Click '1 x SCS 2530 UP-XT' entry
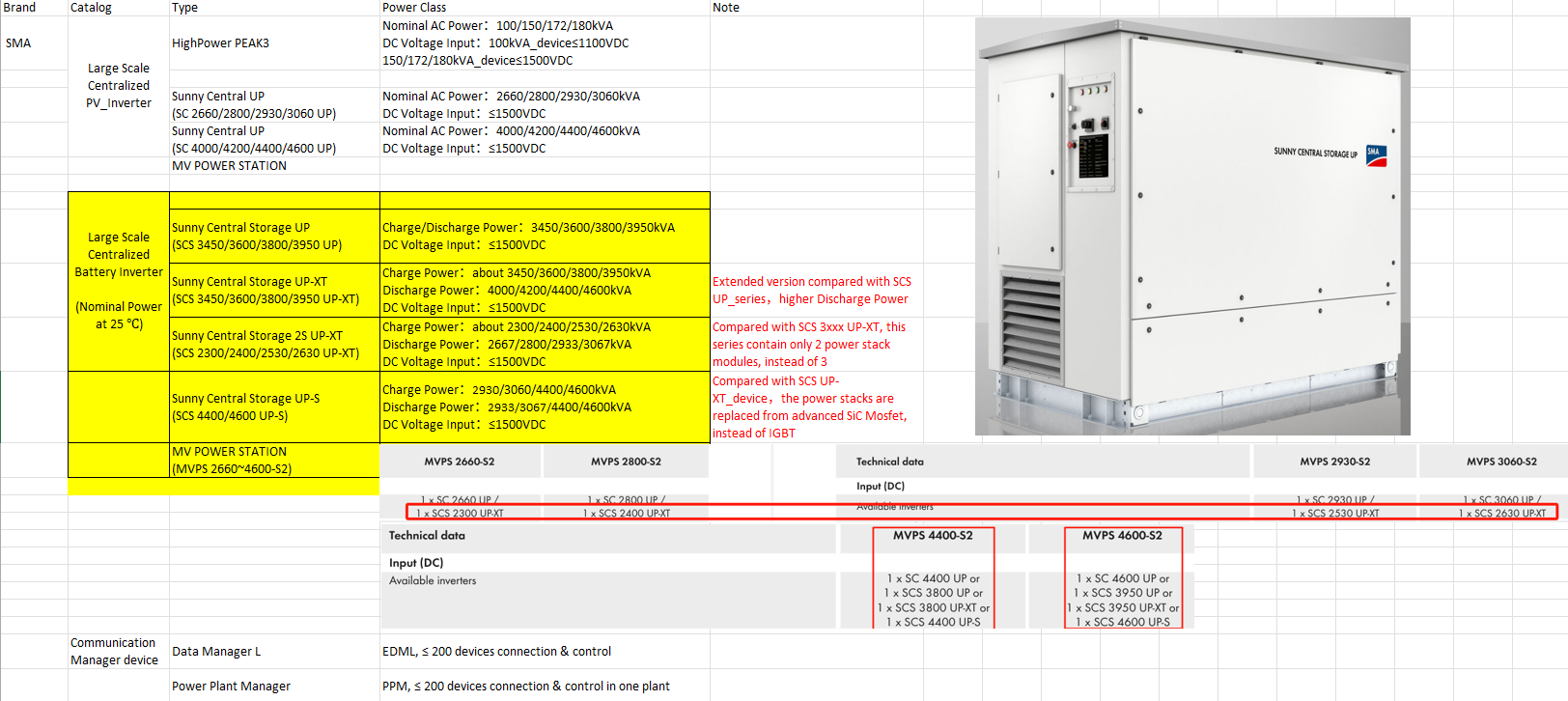 pos(1335,514)
